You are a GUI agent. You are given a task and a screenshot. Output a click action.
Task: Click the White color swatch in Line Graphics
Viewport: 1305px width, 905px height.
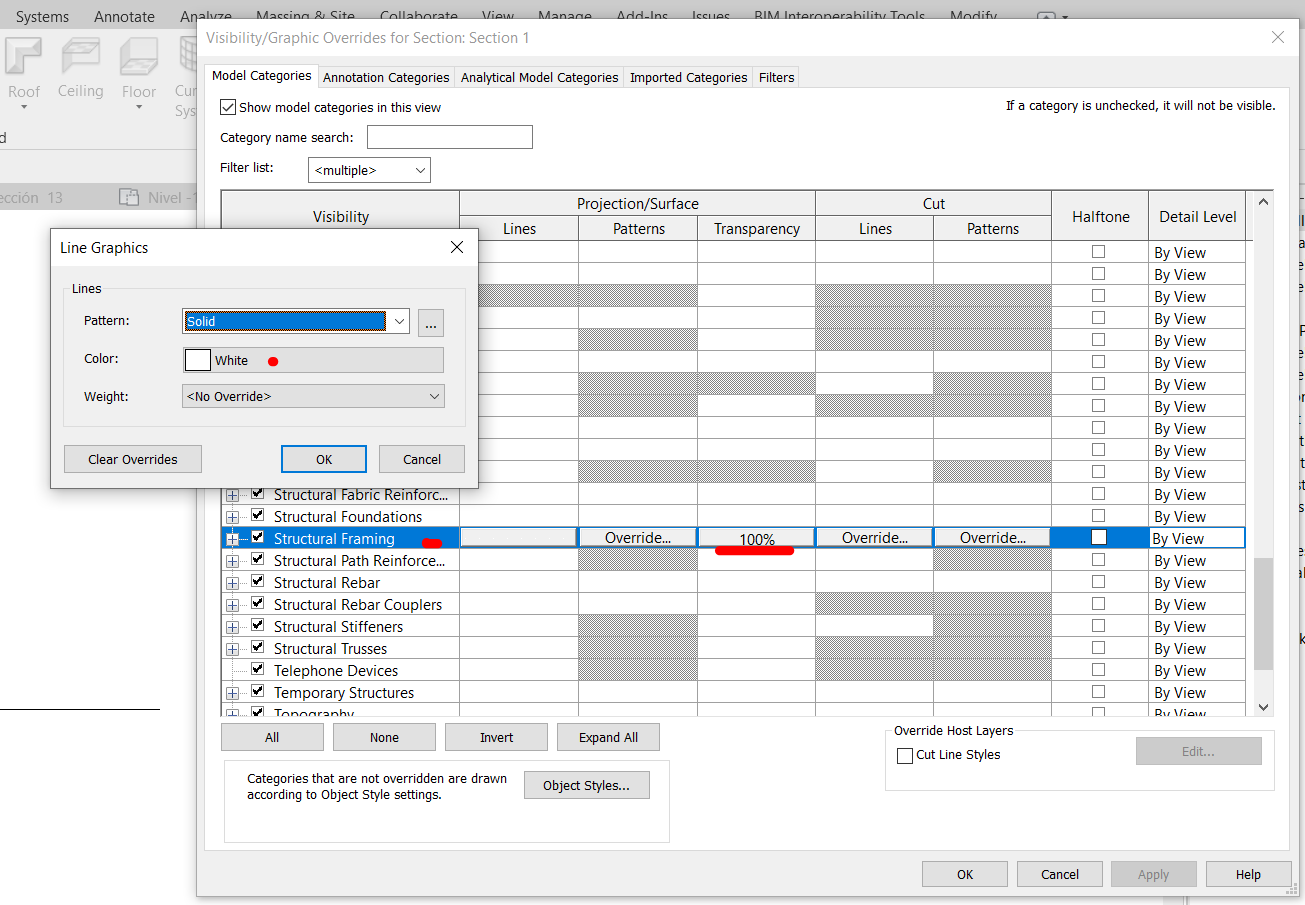point(198,360)
